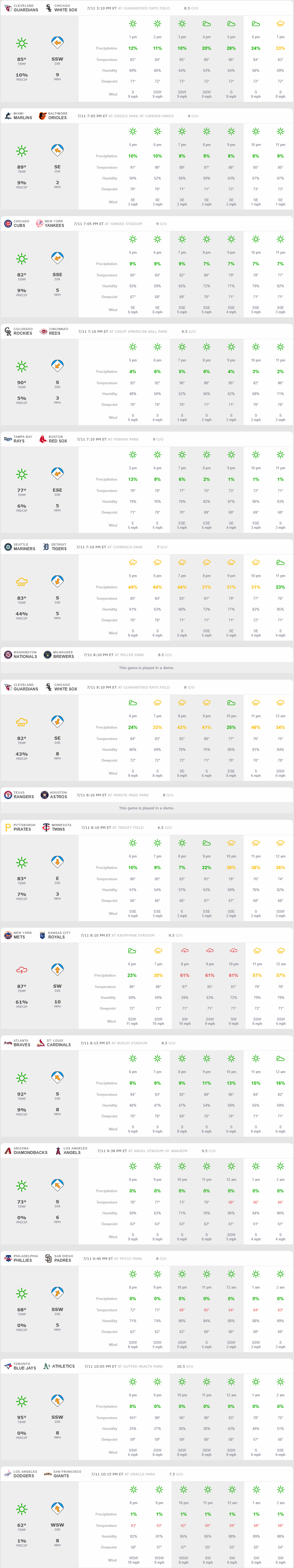Select the Philadelphia Phillies logo

(x=8, y=1258)
